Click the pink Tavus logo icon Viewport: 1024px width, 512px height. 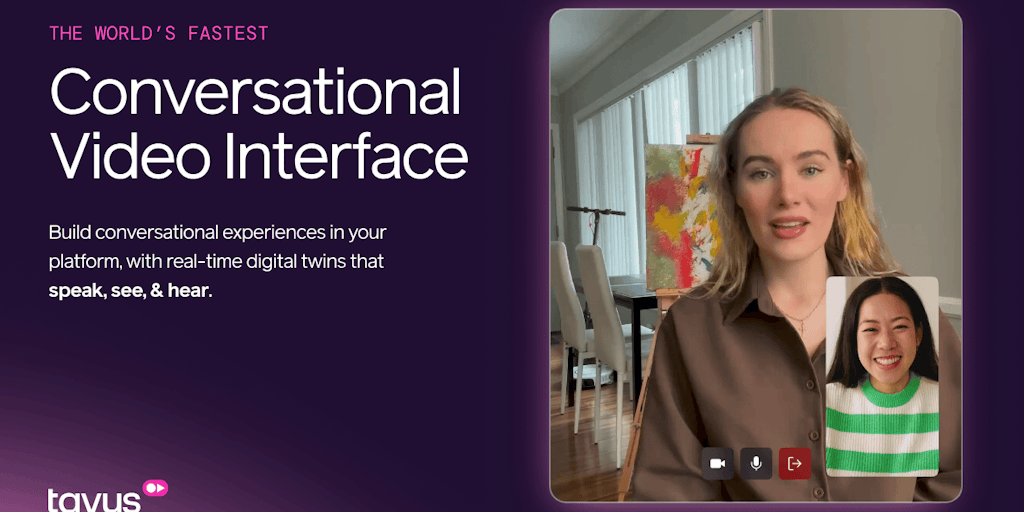155,488
